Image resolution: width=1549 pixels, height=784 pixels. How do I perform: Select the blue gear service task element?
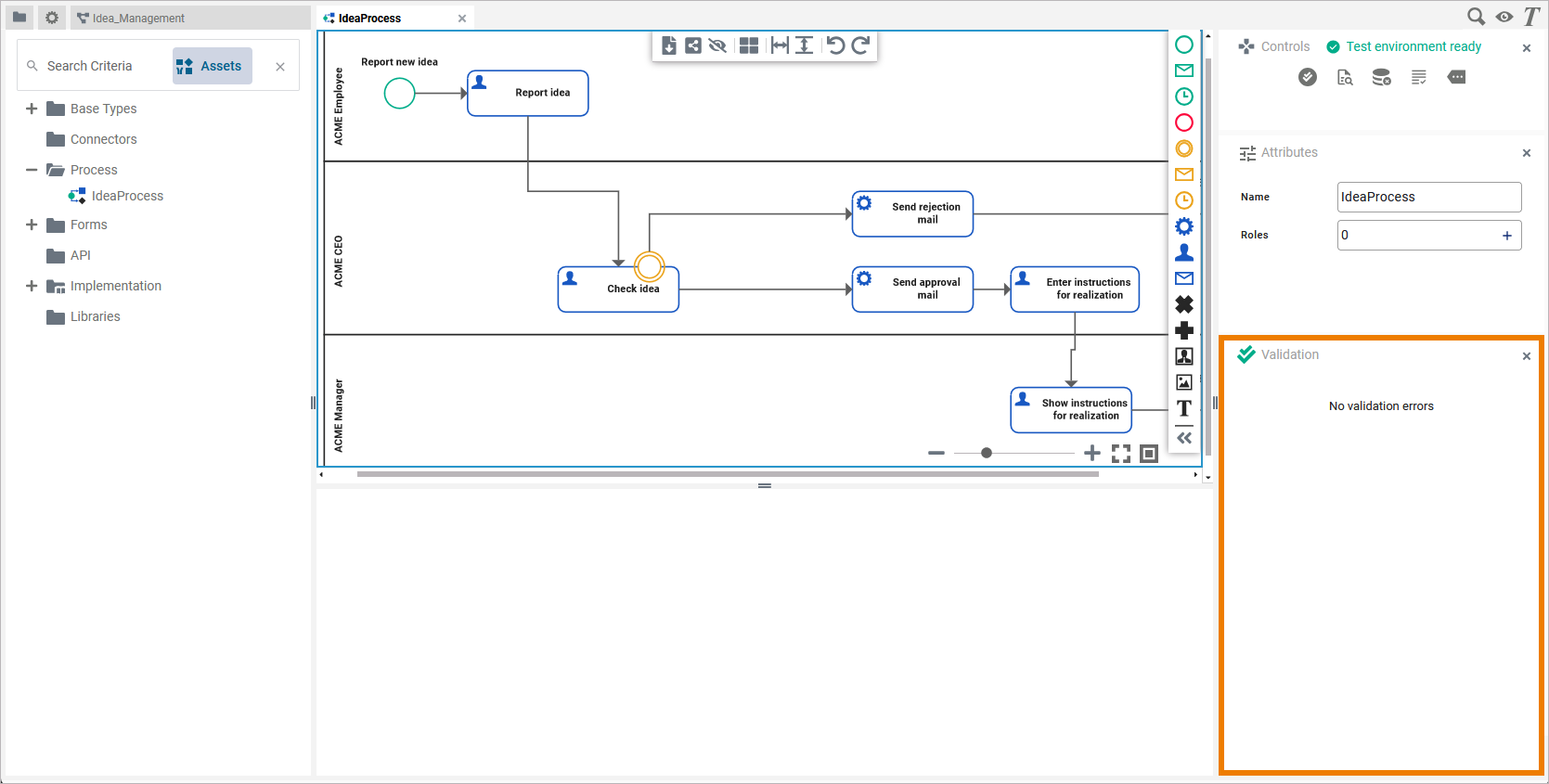[1184, 226]
